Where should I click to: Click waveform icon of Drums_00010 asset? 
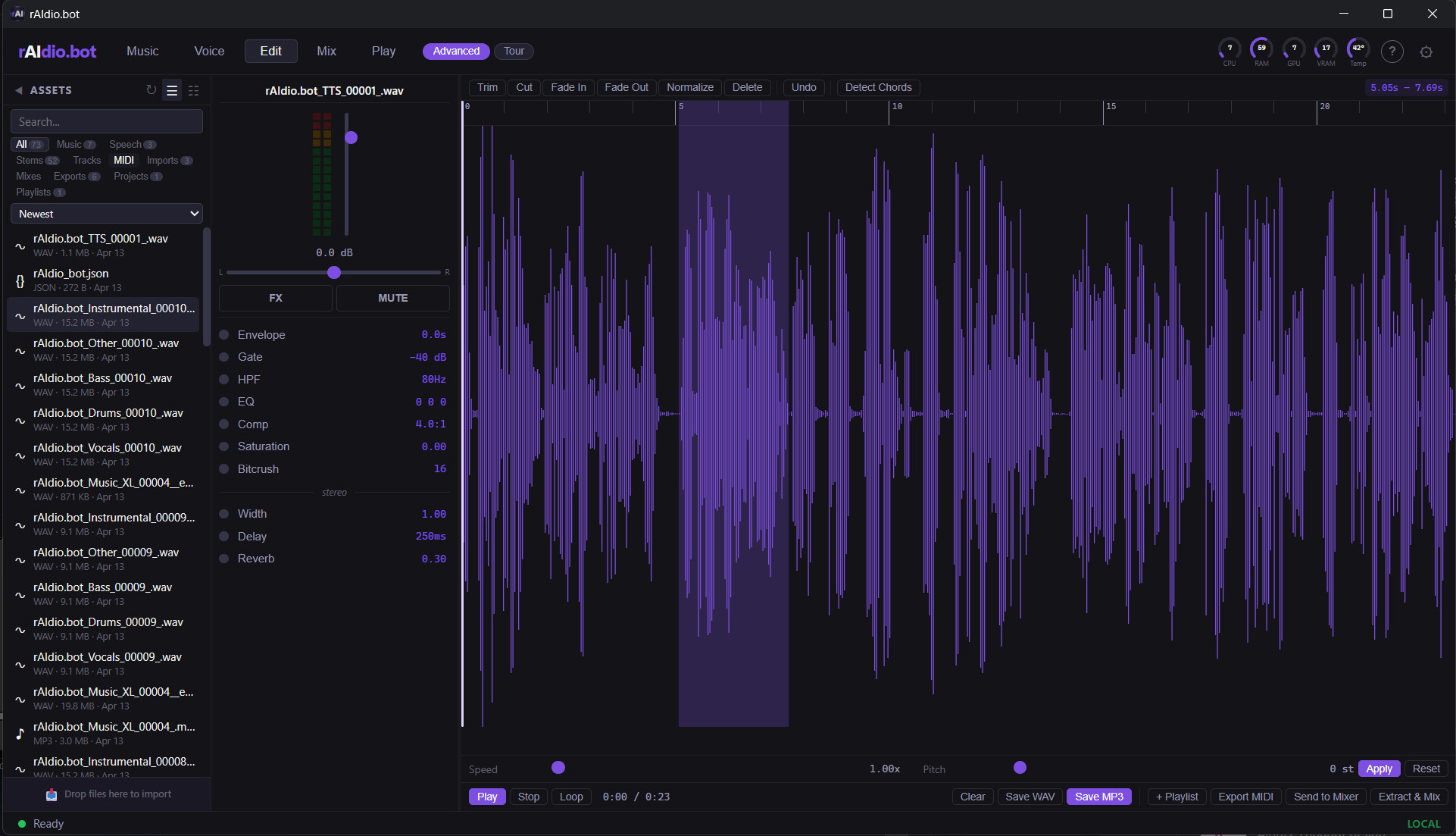(x=20, y=421)
